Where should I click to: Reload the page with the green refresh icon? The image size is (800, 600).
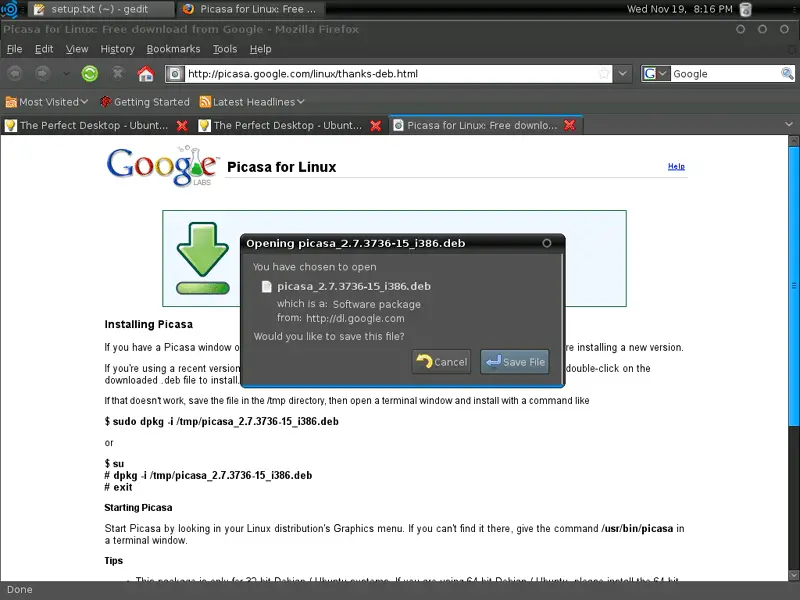pyautogui.click(x=90, y=74)
